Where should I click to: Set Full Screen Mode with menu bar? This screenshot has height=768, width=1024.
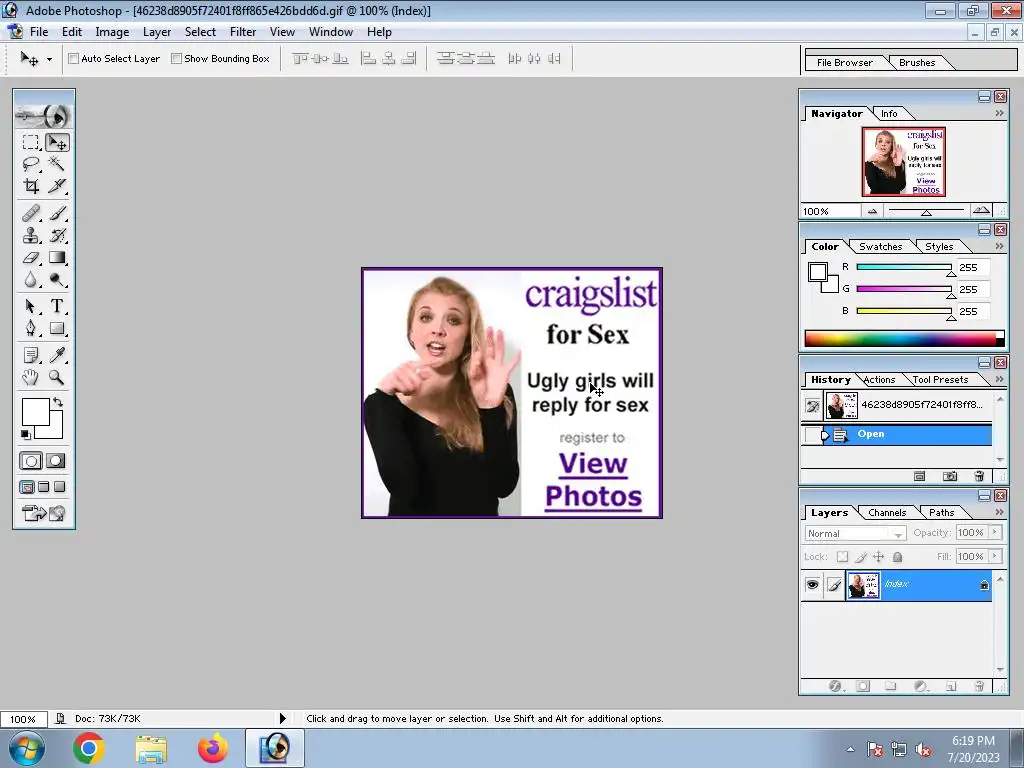(x=44, y=487)
